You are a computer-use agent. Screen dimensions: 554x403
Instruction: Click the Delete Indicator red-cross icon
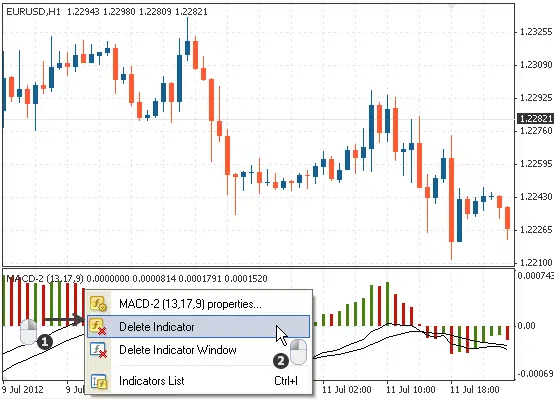click(98, 327)
